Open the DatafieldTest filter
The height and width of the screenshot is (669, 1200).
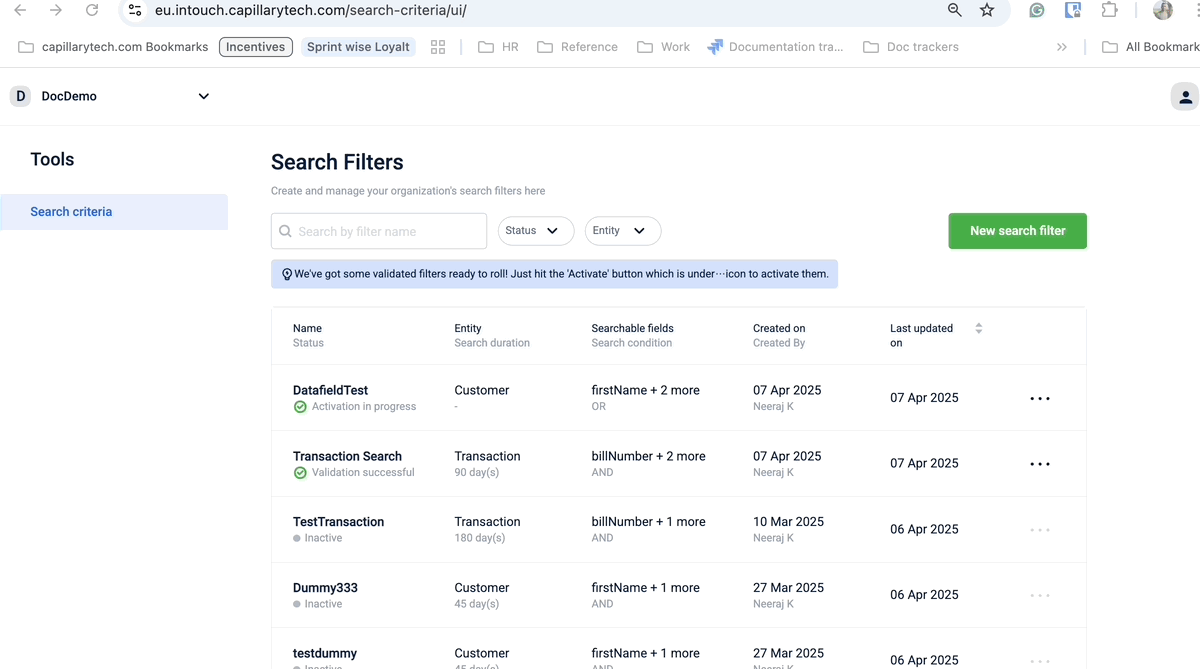point(331,390)
